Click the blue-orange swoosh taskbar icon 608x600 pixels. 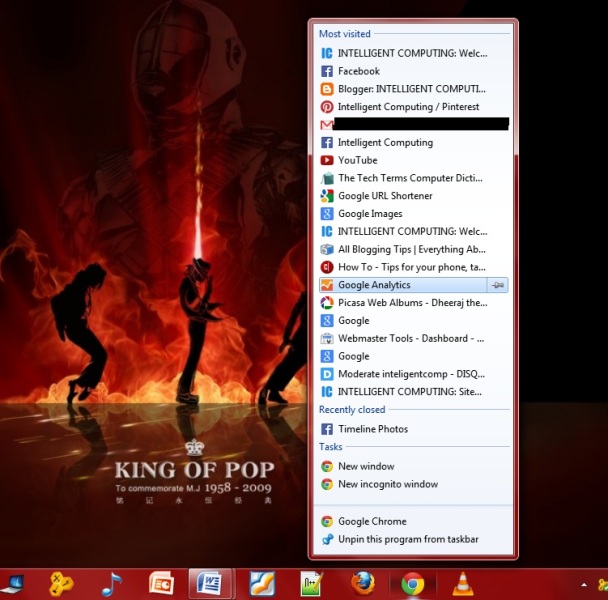click(x=262, y=584)
